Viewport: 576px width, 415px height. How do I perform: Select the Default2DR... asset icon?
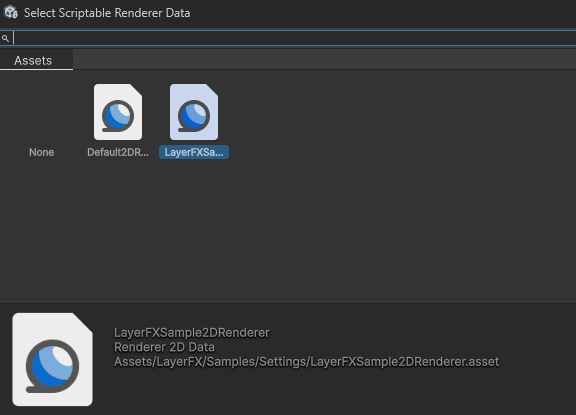tap(118, 112)
